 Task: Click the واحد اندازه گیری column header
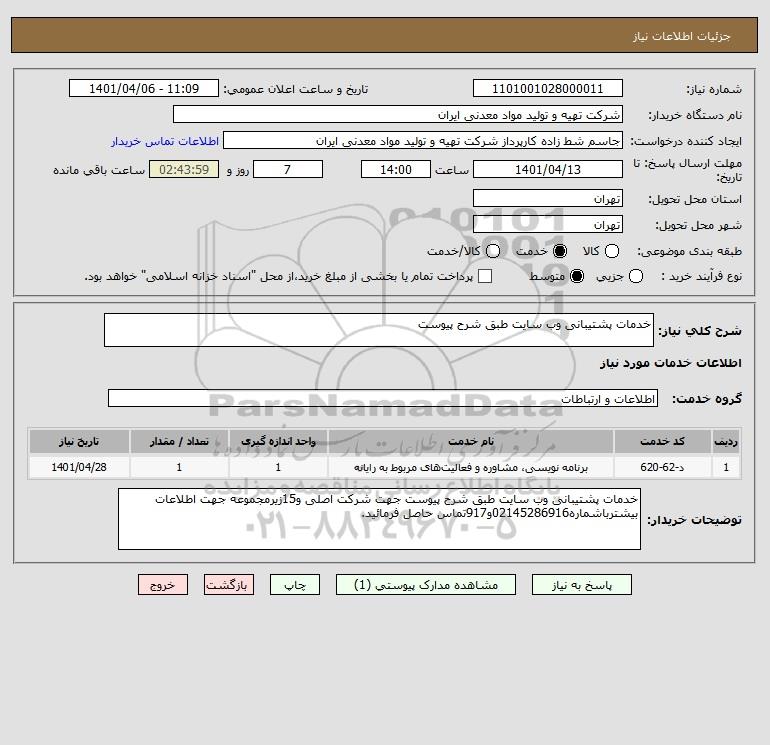(x=278, y=441)
